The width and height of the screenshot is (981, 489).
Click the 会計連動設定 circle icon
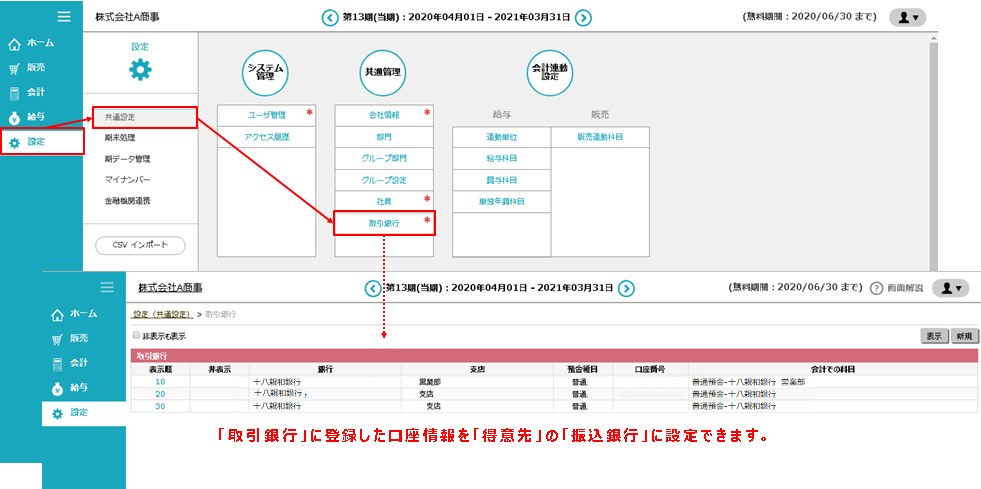pos(550,72)
